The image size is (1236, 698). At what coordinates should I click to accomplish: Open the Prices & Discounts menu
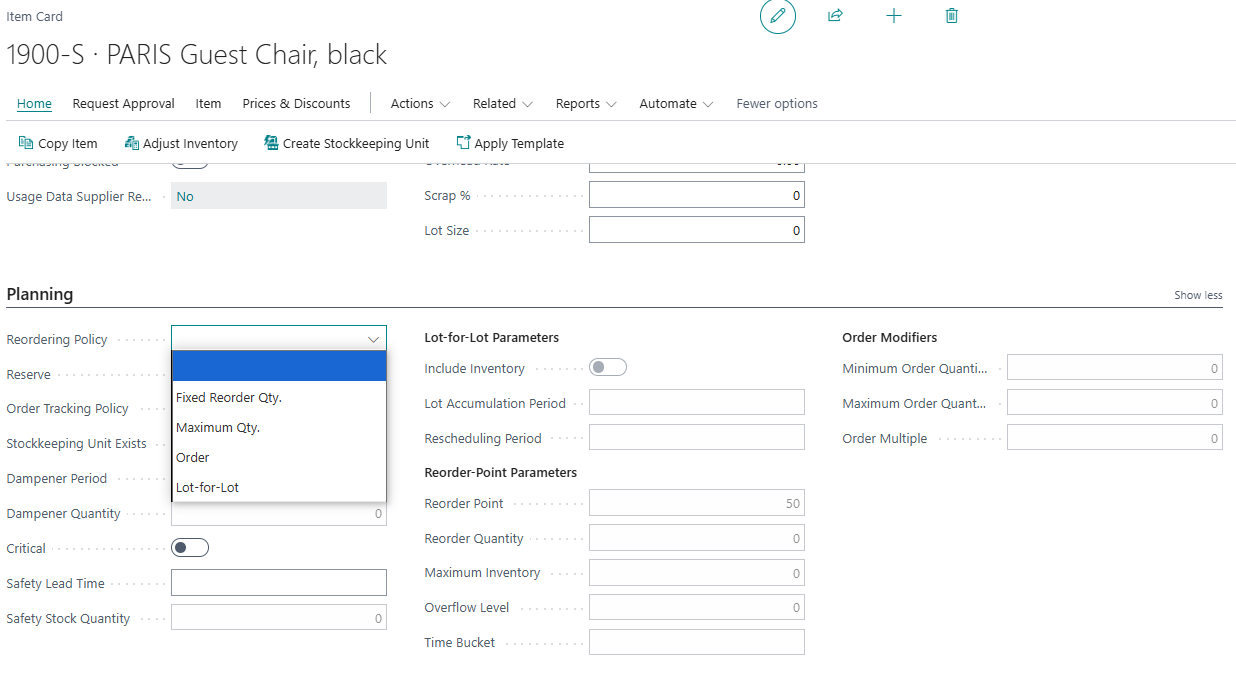pos(296,103)
